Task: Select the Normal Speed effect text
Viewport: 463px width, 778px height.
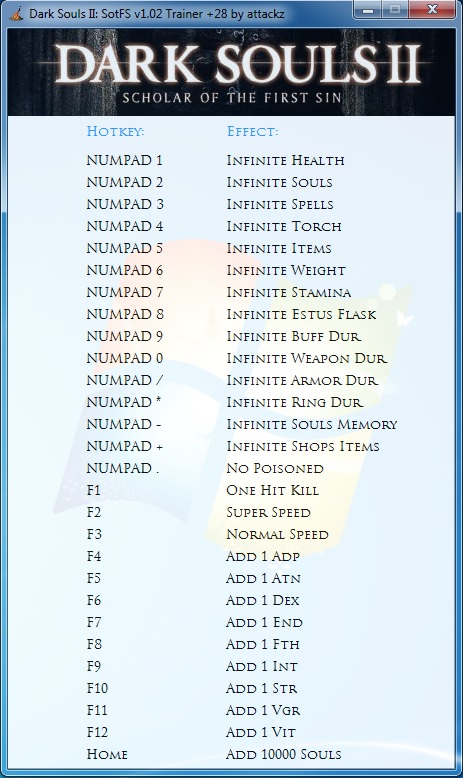Action: pyautogui.click(x=277, y=534)
